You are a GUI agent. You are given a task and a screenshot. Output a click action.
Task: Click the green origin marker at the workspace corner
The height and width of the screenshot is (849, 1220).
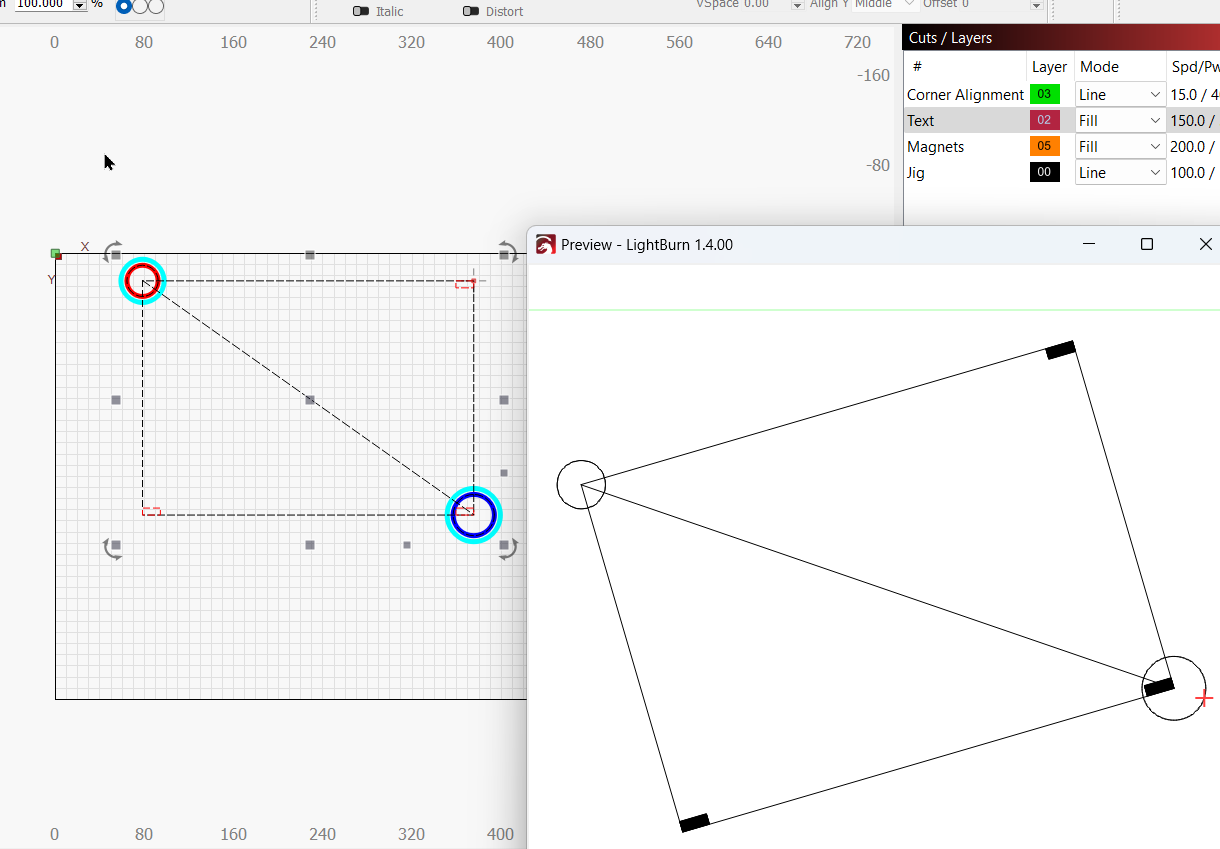click(56, 255)
